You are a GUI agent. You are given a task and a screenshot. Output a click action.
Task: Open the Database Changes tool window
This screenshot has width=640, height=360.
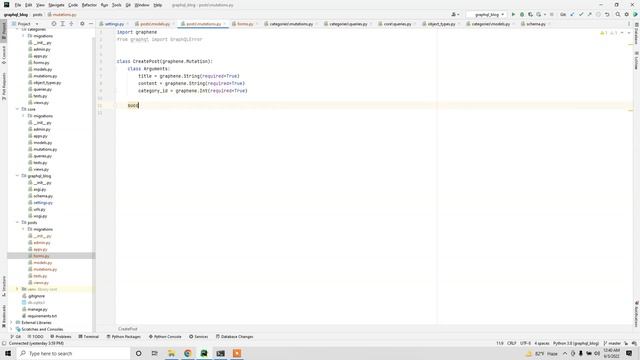(x=234, y=337)
